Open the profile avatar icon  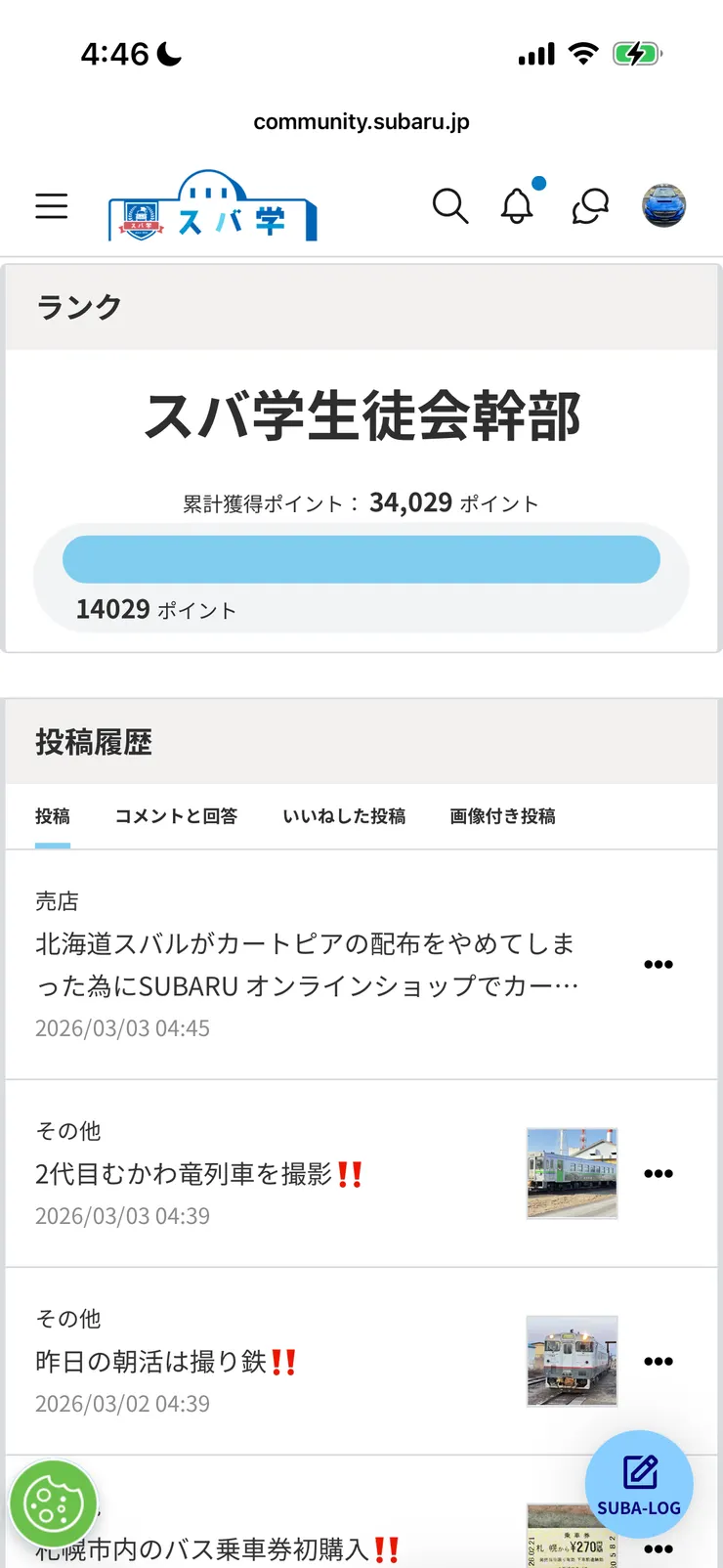(x=665, y=205)
